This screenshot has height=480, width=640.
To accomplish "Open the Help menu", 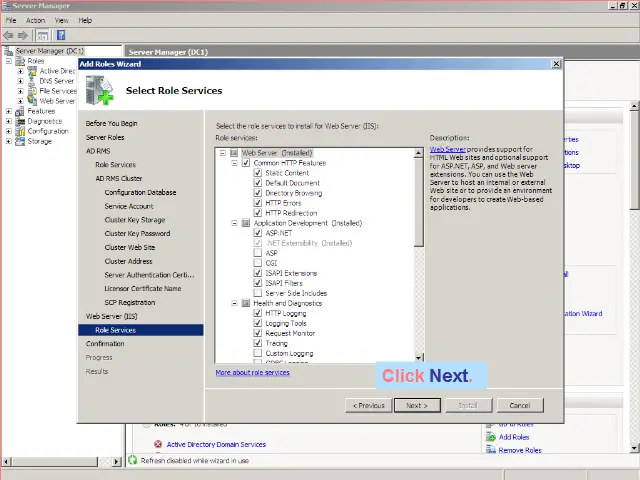I will (85, 20).
